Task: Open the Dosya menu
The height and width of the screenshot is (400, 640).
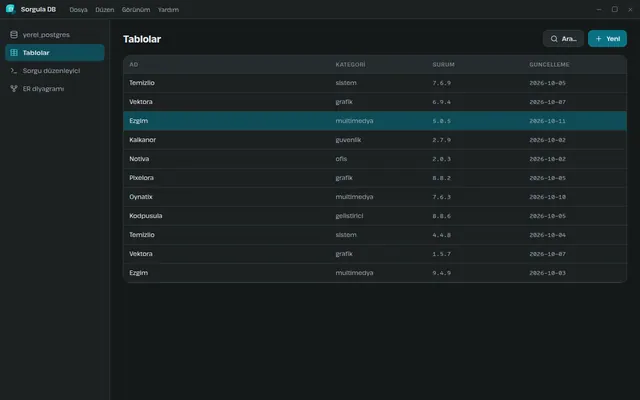Action: (x=78, y=9)
